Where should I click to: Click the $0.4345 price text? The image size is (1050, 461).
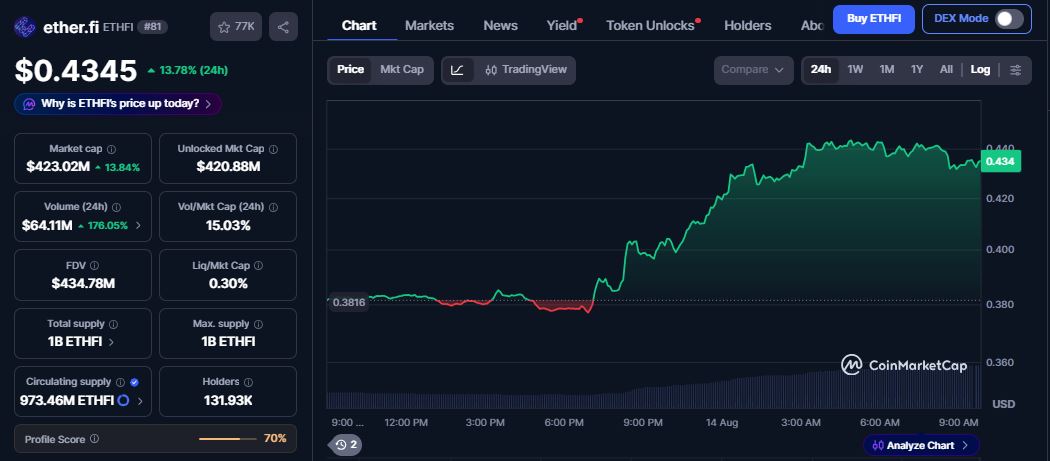click(x=76, y=70)
